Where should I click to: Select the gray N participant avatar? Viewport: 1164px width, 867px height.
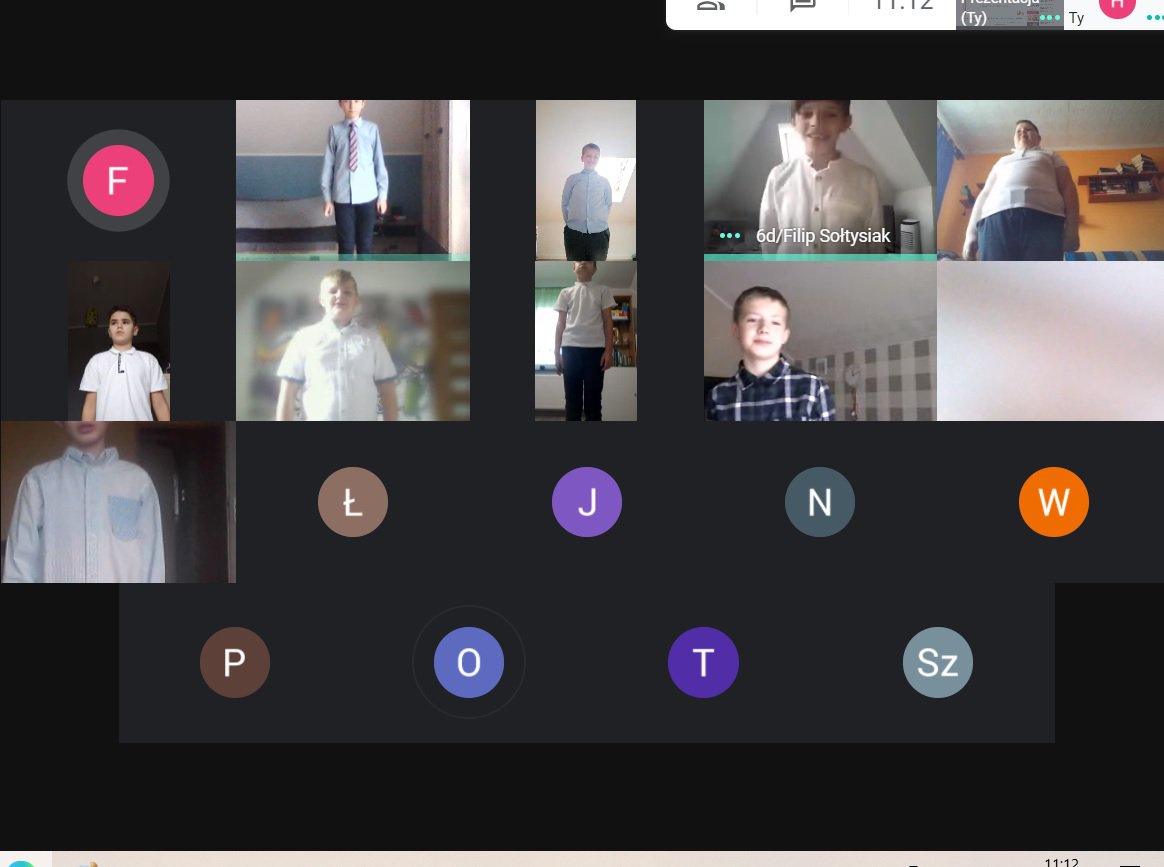[820, 502]
